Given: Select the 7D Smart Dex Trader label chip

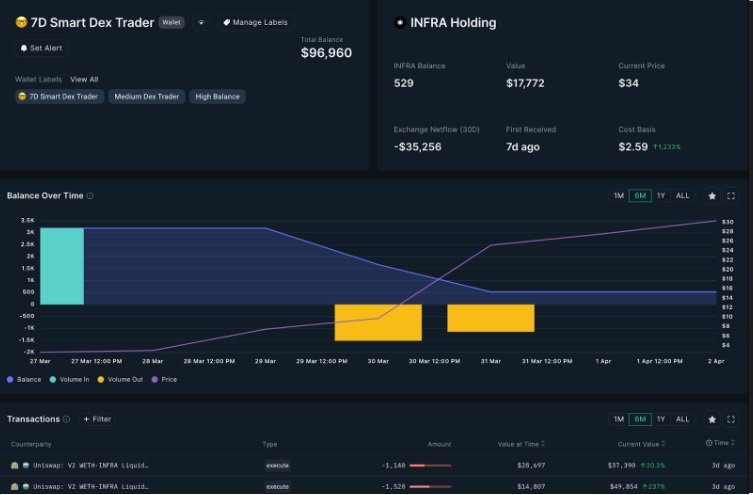Looking at the screenshot, I should click(x=59, y=97).
